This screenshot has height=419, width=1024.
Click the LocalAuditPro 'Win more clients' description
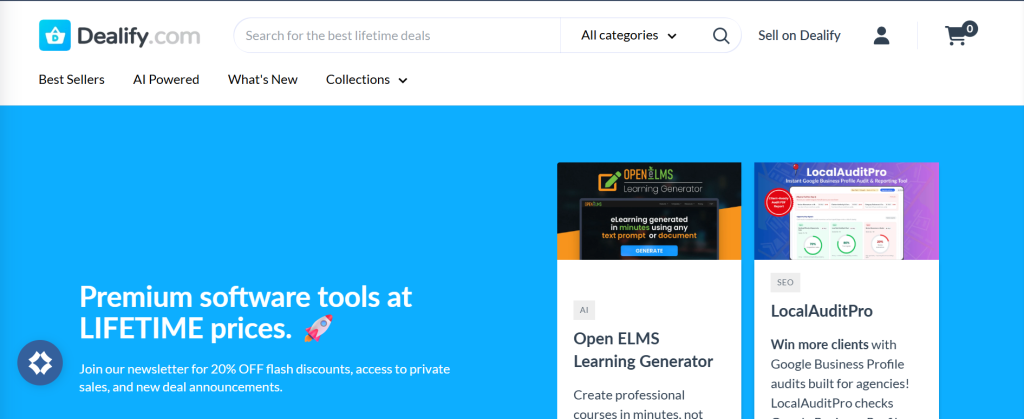coord(840,381)
